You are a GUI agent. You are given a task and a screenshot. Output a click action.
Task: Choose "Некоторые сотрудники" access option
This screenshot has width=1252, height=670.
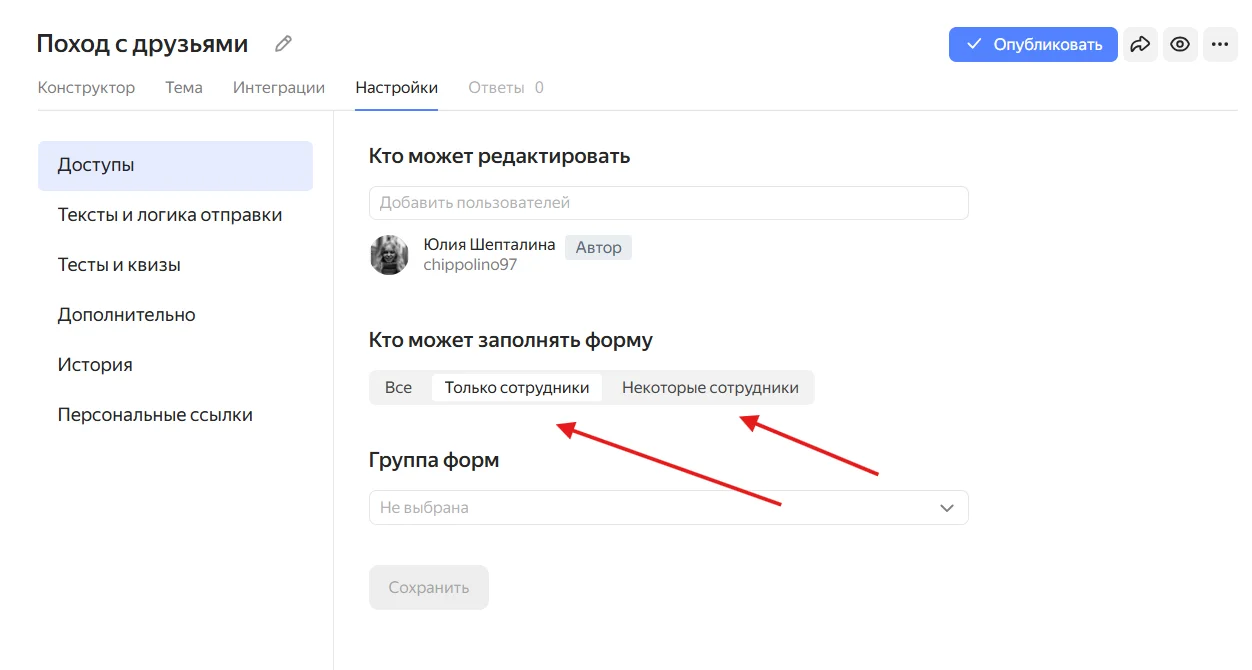710,387
